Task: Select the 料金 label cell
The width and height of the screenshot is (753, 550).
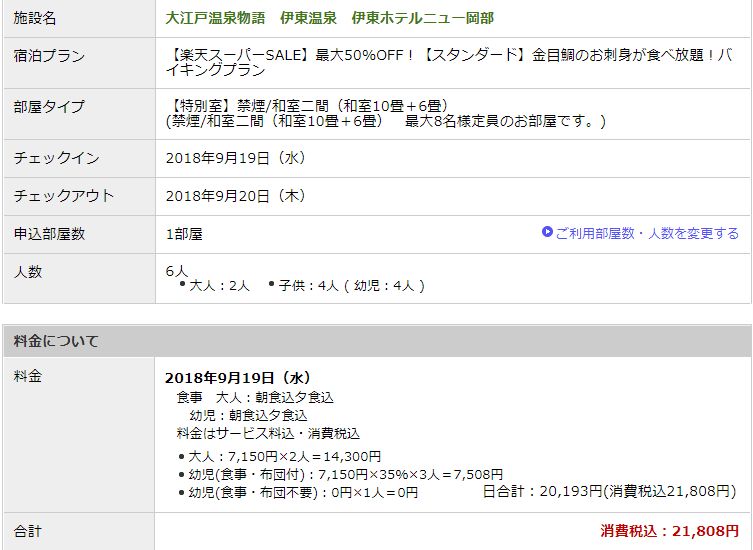Action: coord(79,434)
